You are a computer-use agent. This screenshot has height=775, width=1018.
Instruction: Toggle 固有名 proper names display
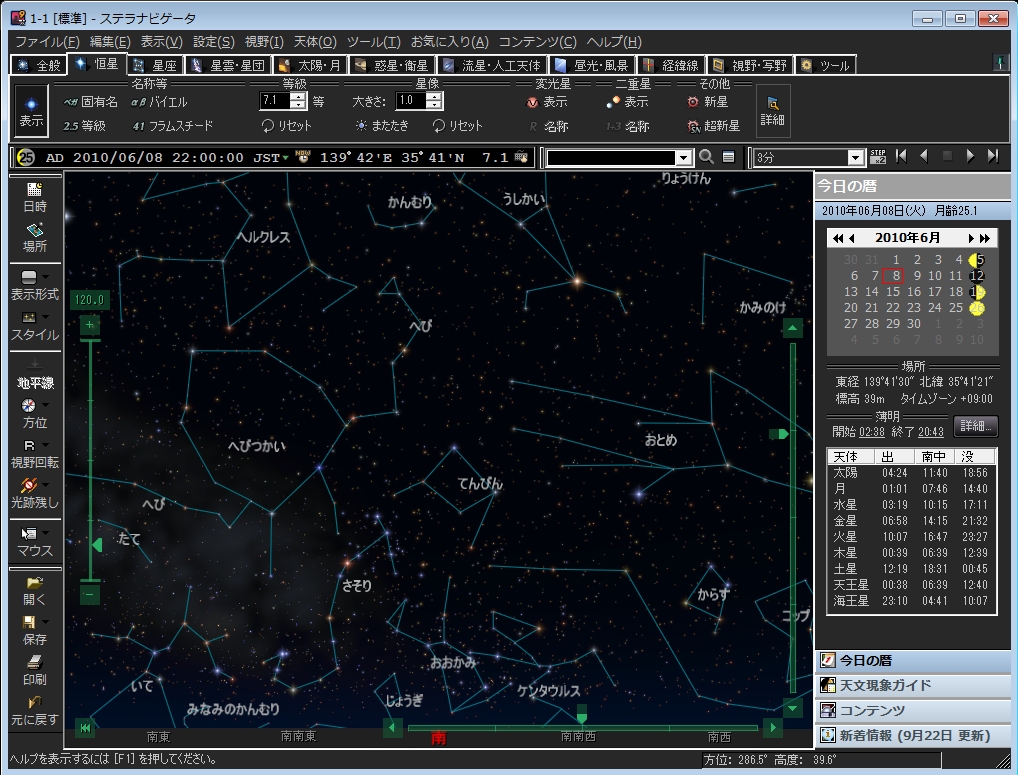pos(91,102)
